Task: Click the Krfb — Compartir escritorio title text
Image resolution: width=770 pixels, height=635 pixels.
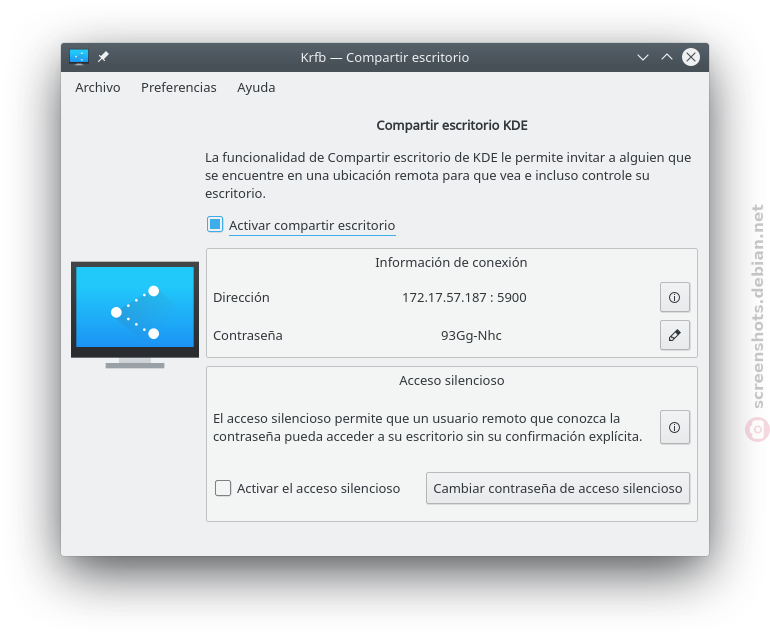Action: pos(385,57)
